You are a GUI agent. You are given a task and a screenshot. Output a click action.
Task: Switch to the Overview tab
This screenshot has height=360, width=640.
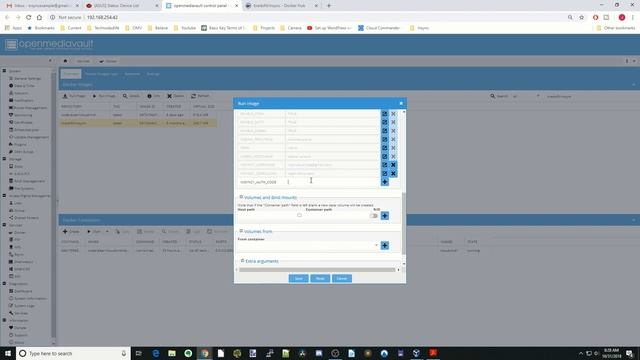71,74
